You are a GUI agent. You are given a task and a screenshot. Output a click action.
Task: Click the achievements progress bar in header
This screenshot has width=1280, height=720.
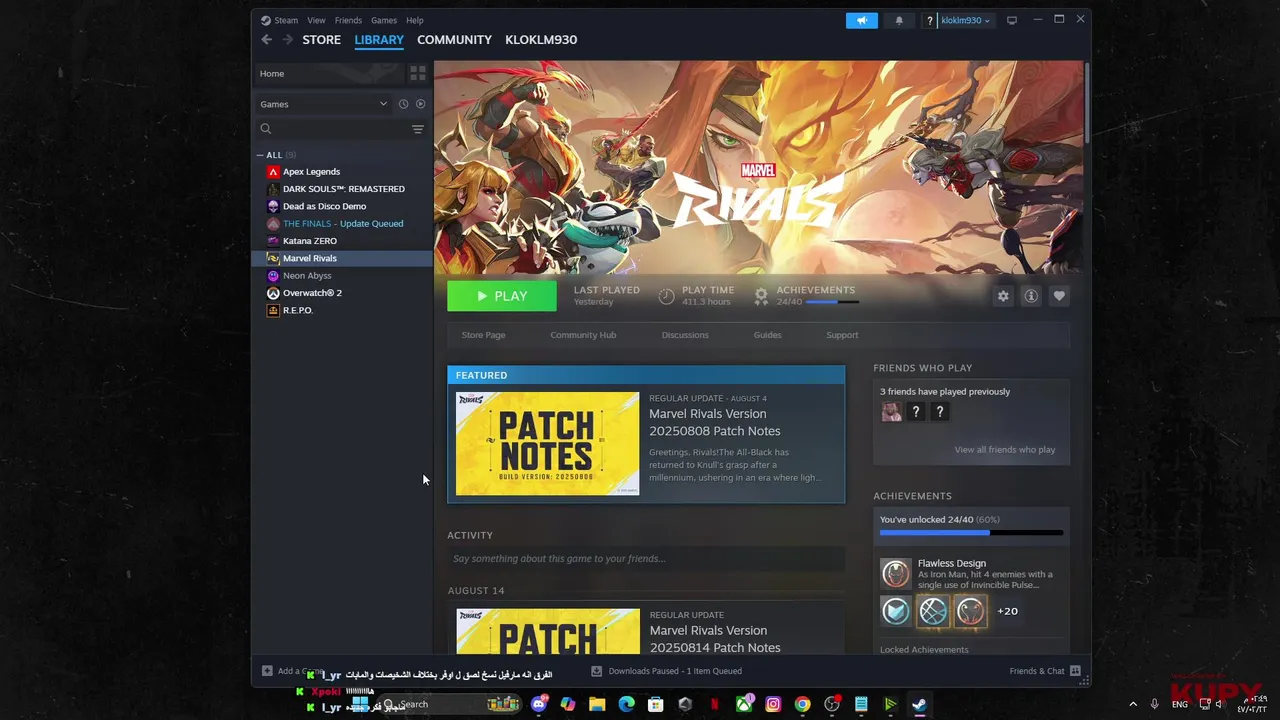click(x=832, y=302)
